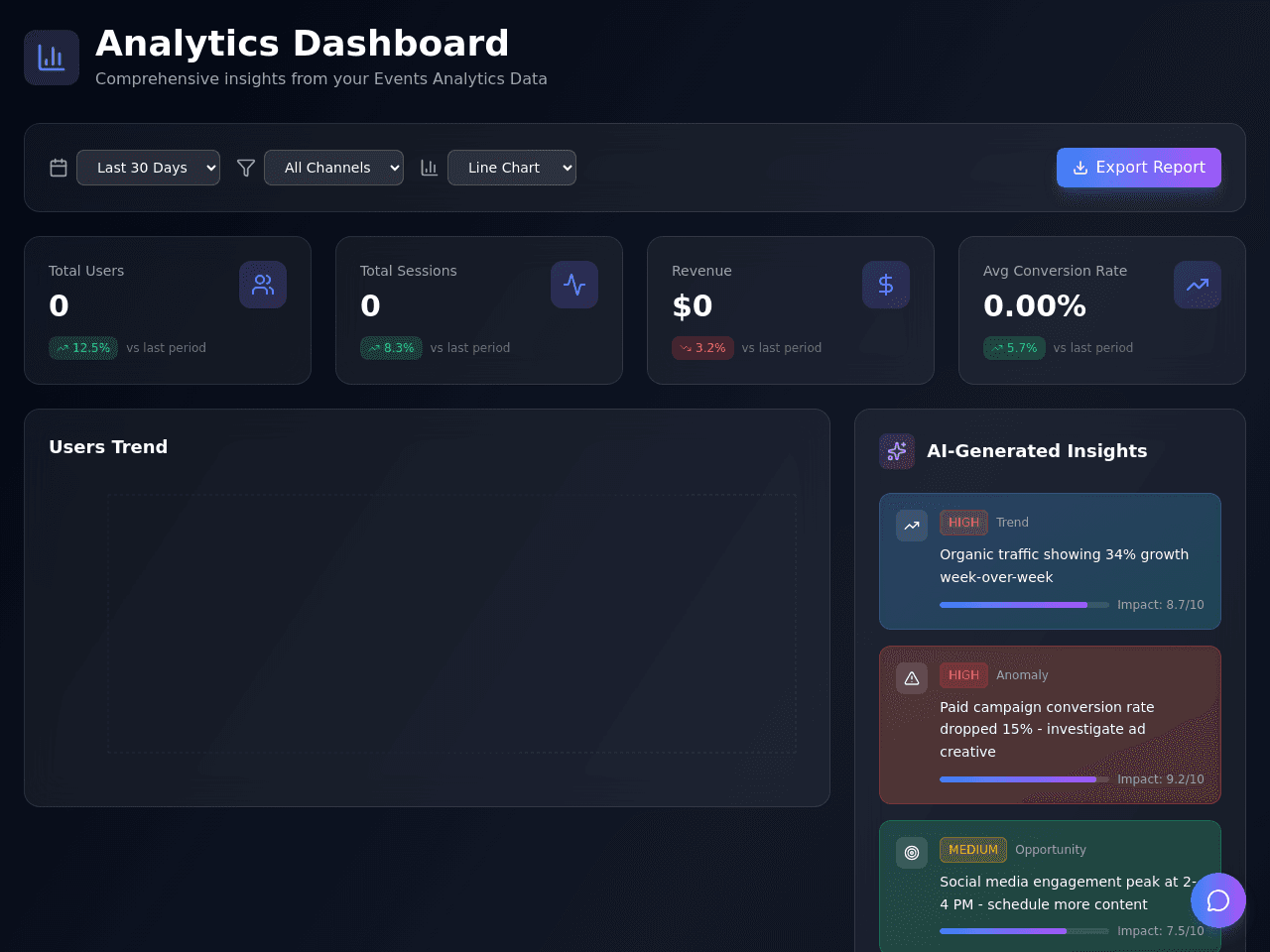Image resolution: width=1270 pixels, height=952 pixels.
Task: Click the Avg Conversion Rate trending icon
Action: pyautogui.click(x=1198, y=285)
